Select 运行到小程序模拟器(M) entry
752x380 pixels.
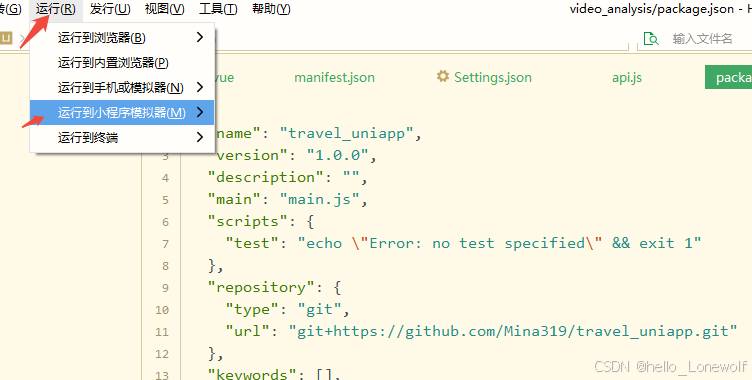pyautogui.click(x=122, y=112)
